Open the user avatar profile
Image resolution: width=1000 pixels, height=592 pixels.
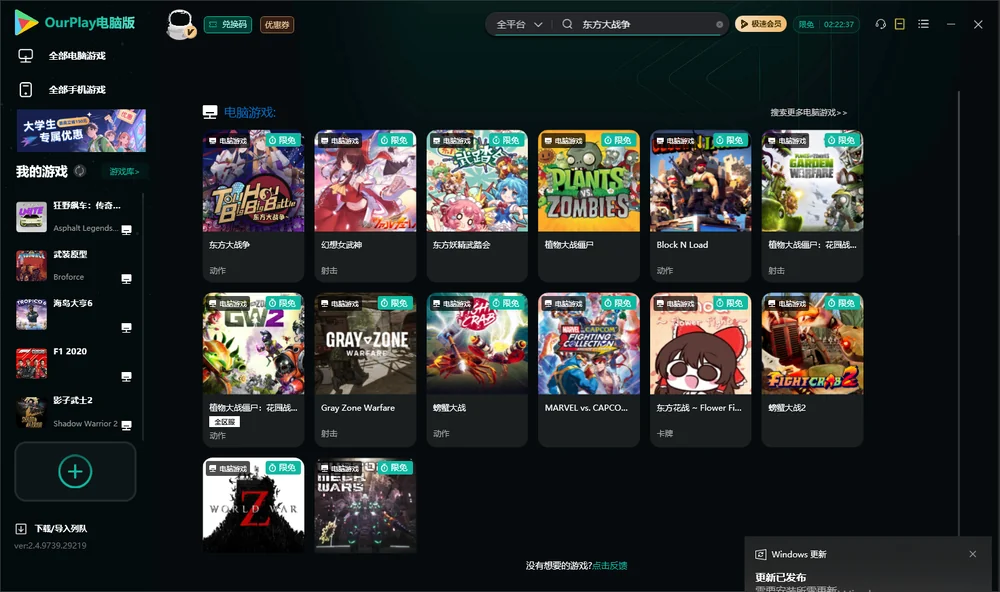point(180,24)
